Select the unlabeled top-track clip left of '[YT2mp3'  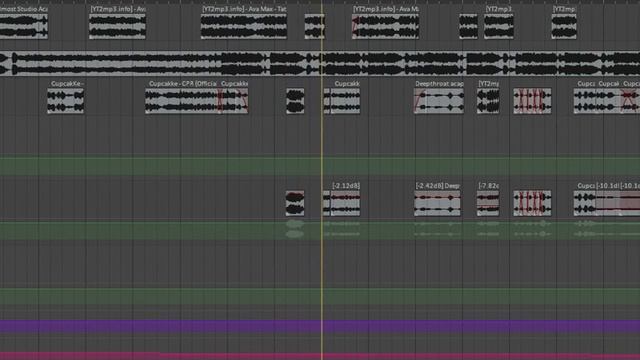click(468, 27)
